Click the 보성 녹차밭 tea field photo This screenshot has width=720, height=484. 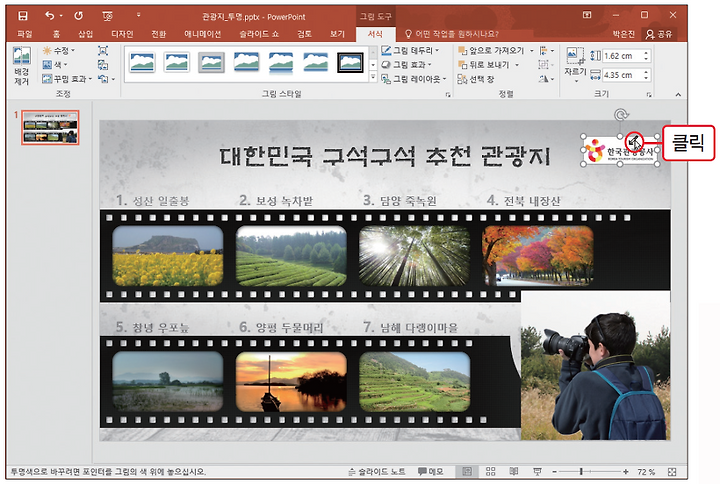coord(291,256)
